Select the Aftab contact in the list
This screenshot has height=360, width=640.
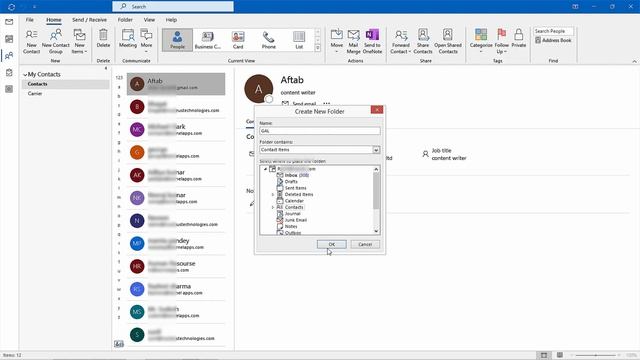click(x=176, y=84)
